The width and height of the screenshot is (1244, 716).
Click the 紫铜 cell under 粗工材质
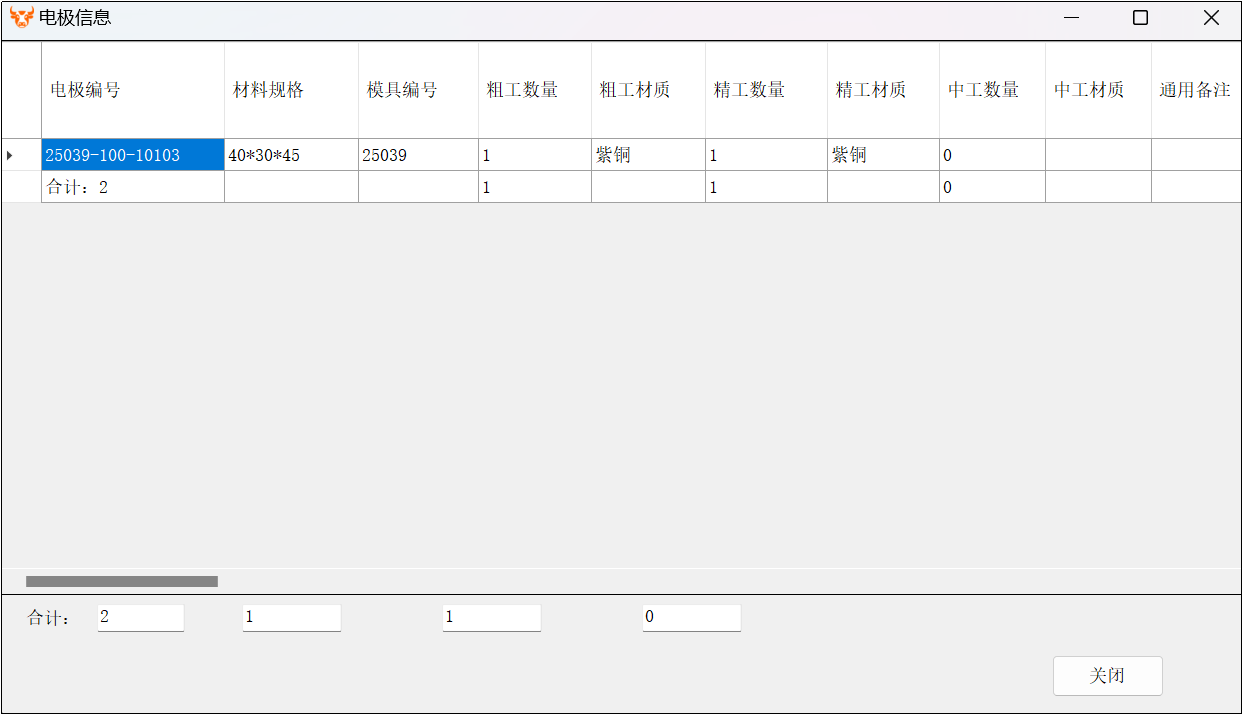[647, 155]
